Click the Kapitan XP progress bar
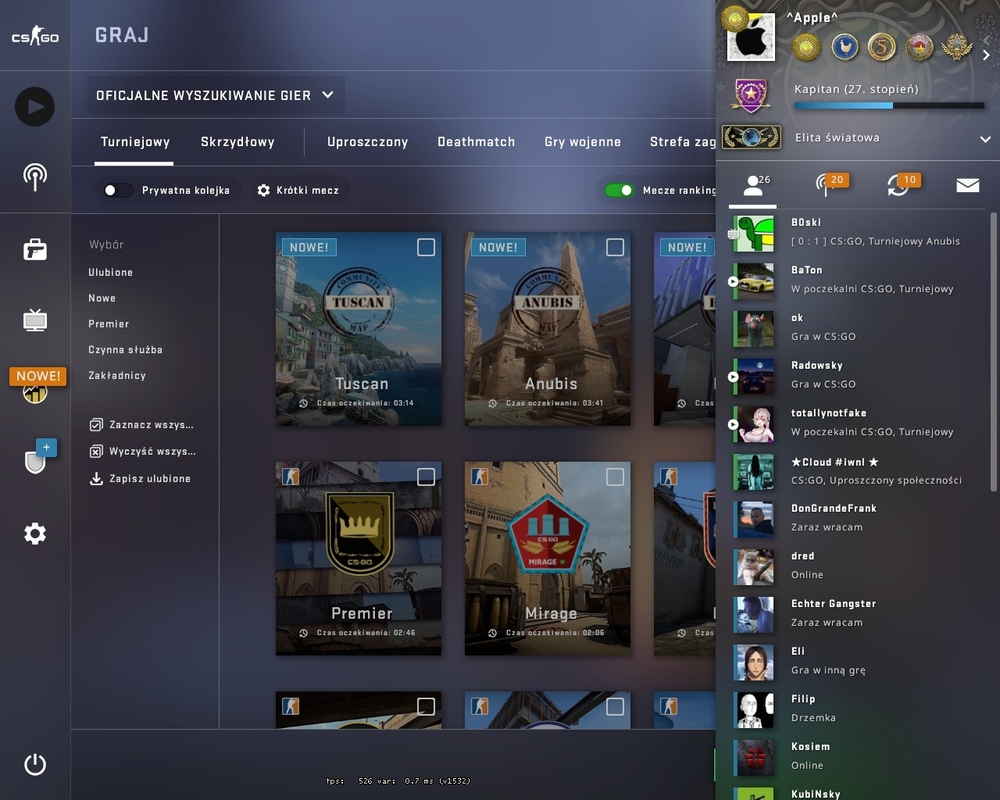The image size is (1000, 800). [x=889, y=105]
